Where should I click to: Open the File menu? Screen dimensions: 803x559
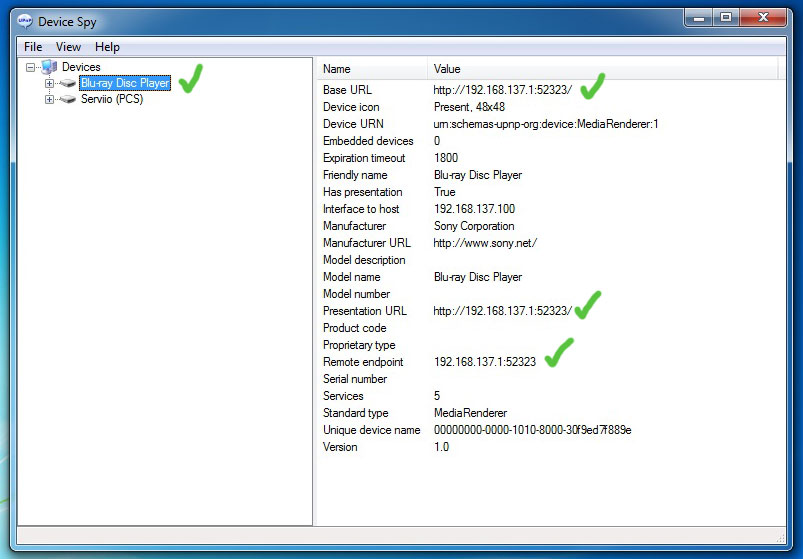[33, 47]
